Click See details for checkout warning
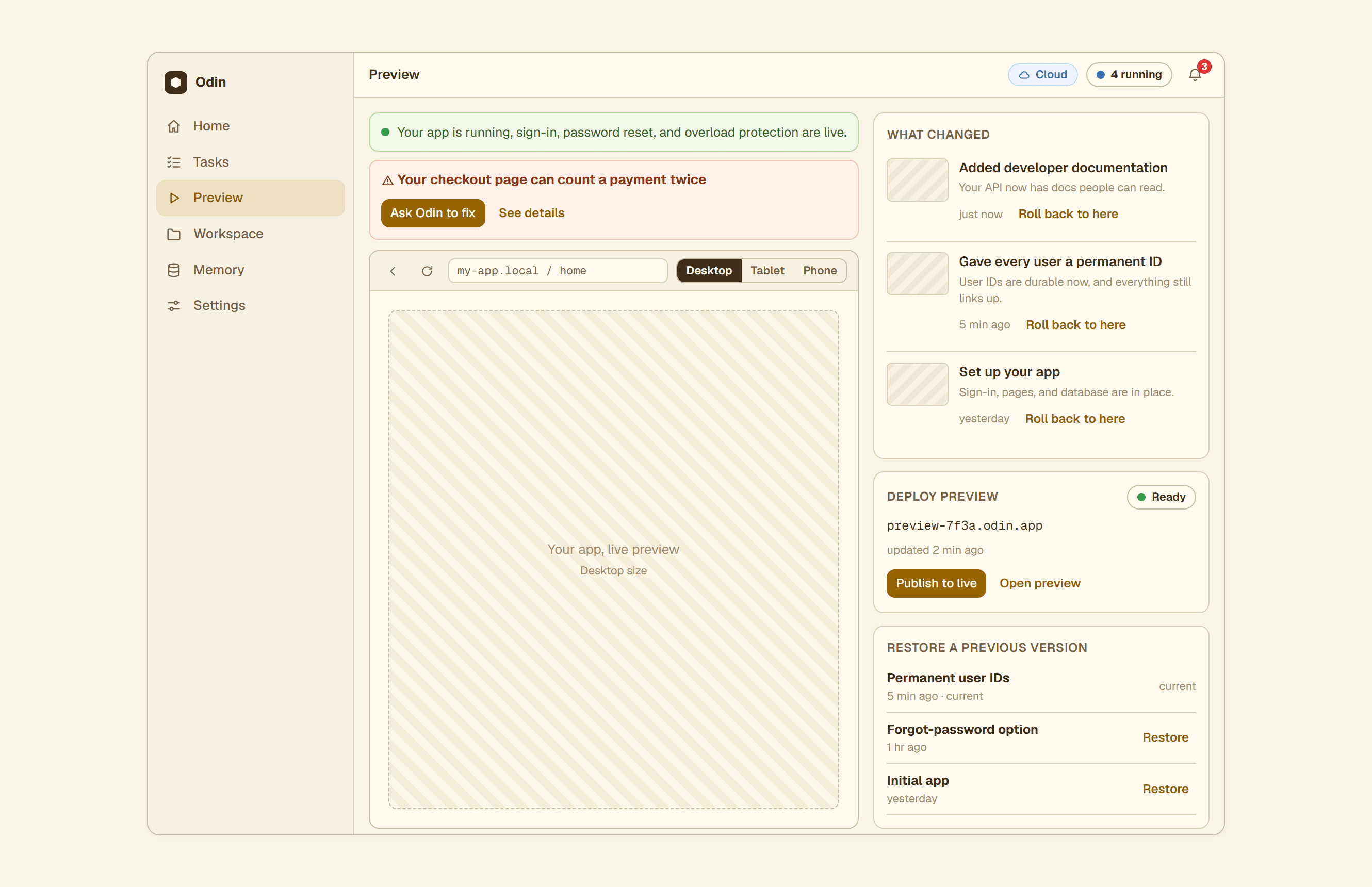1372x887 pixels. coord(532,213)
